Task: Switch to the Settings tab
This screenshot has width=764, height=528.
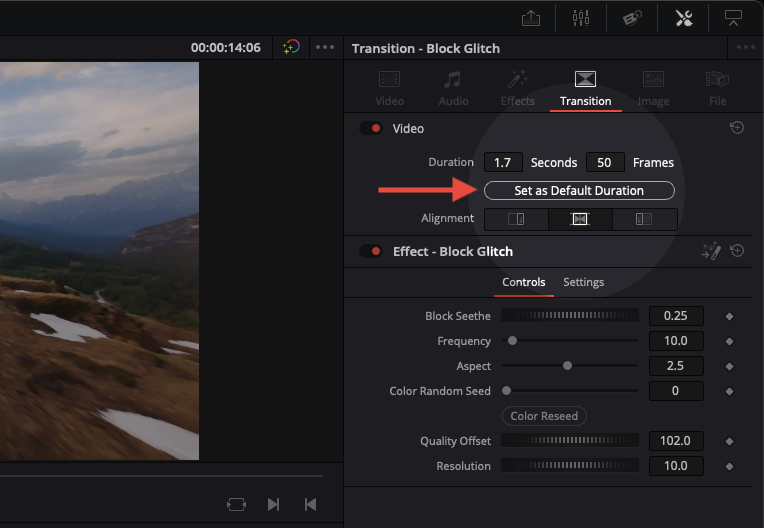Action: (x=583, y=282)
